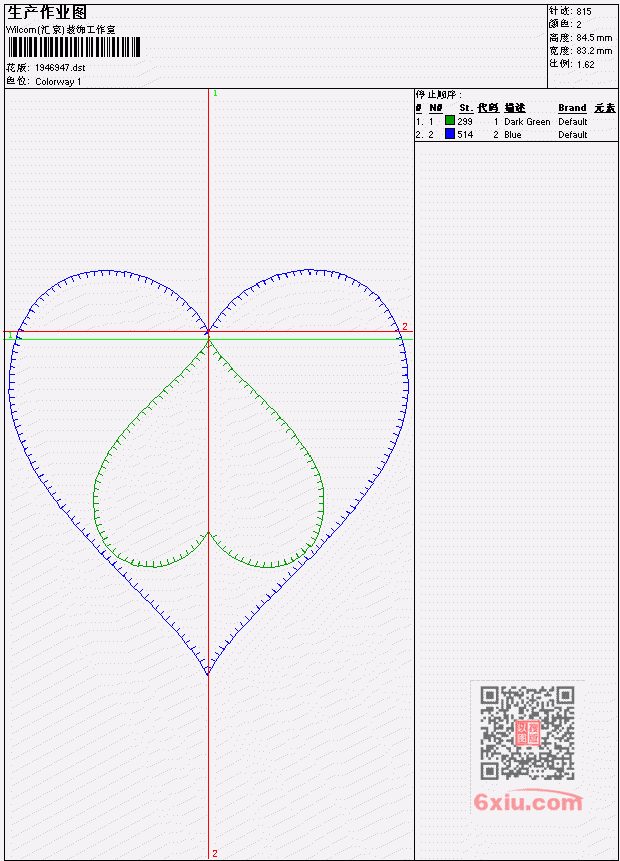Click 'Default' brand in Dark Green row
620x861 pixels.
[x=573, y=121]
